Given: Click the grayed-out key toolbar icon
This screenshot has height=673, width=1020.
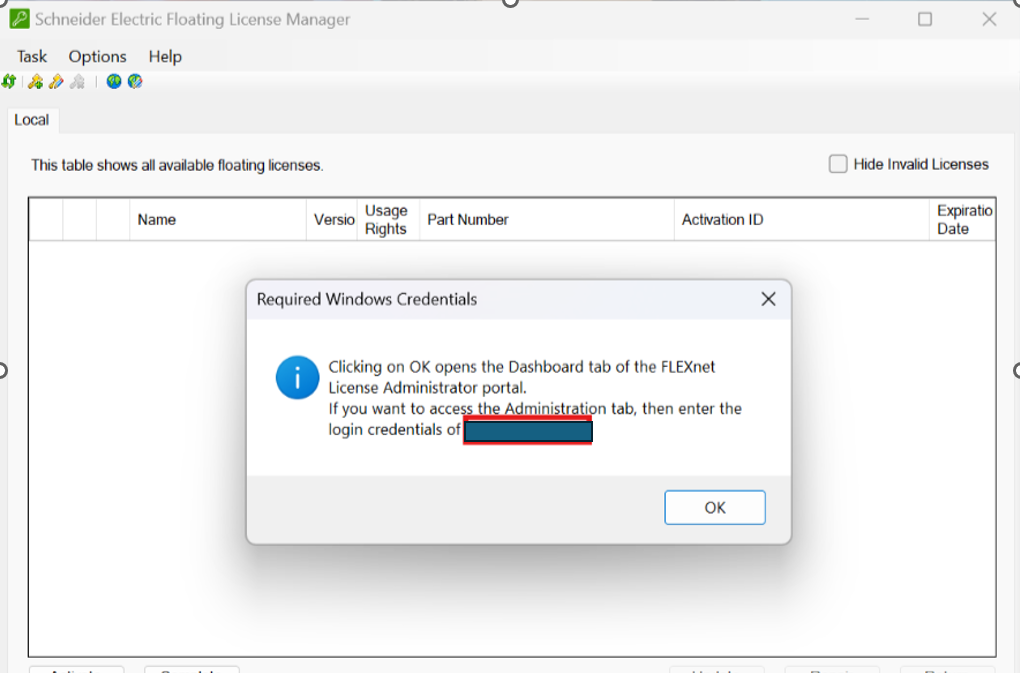Looking at the screenshot, I should click(77, 81).
